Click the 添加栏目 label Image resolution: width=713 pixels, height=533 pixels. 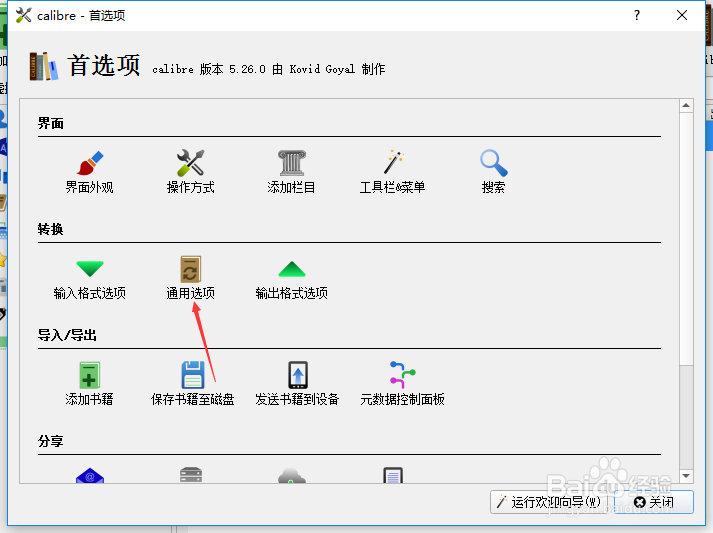click(x=291, y=187)
